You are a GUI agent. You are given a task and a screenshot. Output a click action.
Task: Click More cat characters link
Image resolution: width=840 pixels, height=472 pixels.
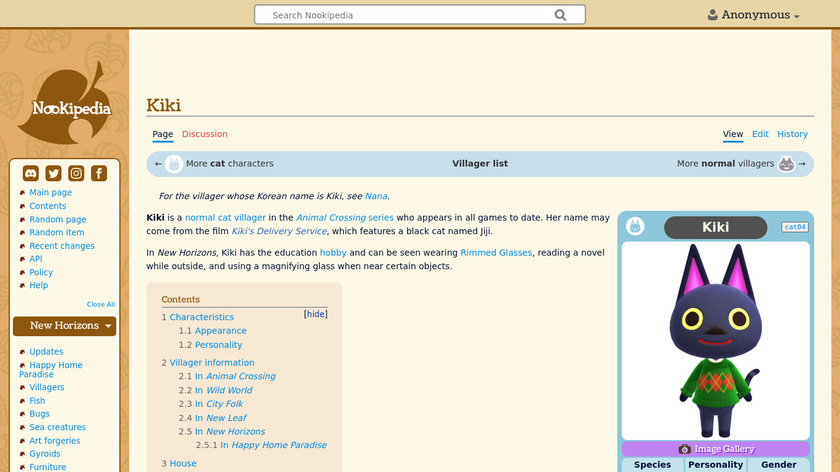pos(229,163)
